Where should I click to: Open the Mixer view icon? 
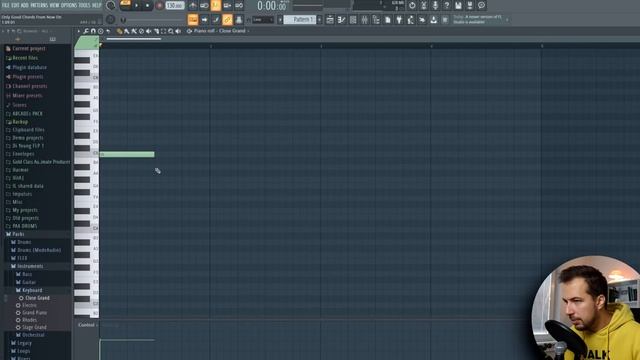pyautogui.click(x=364, y=20)
